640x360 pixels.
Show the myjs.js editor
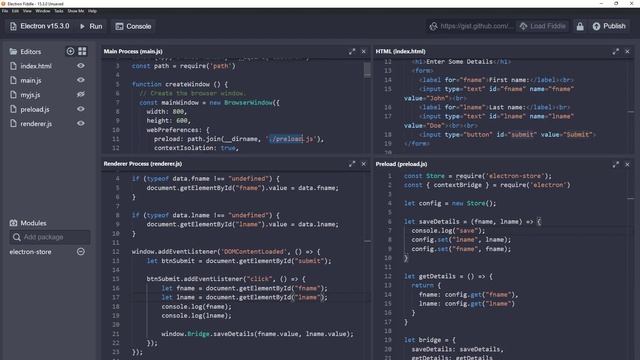81,94
